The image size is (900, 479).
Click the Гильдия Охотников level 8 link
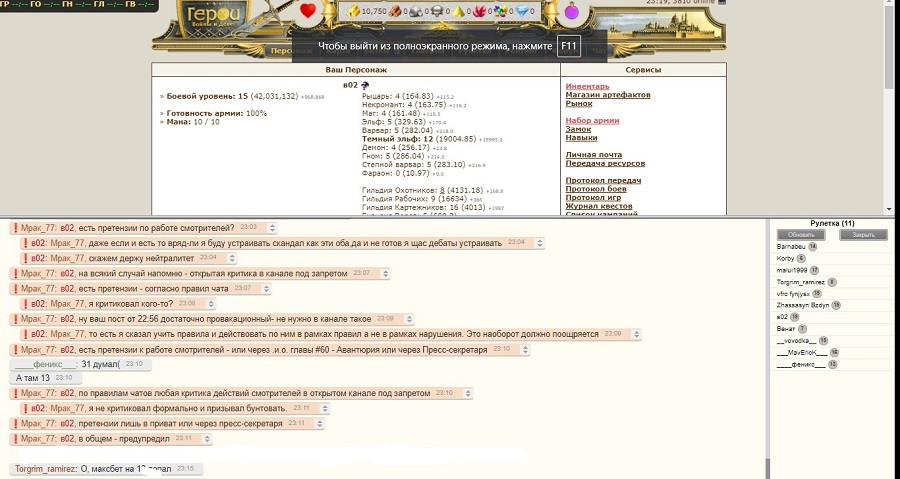pyautogui.click(x=442, y=190)
